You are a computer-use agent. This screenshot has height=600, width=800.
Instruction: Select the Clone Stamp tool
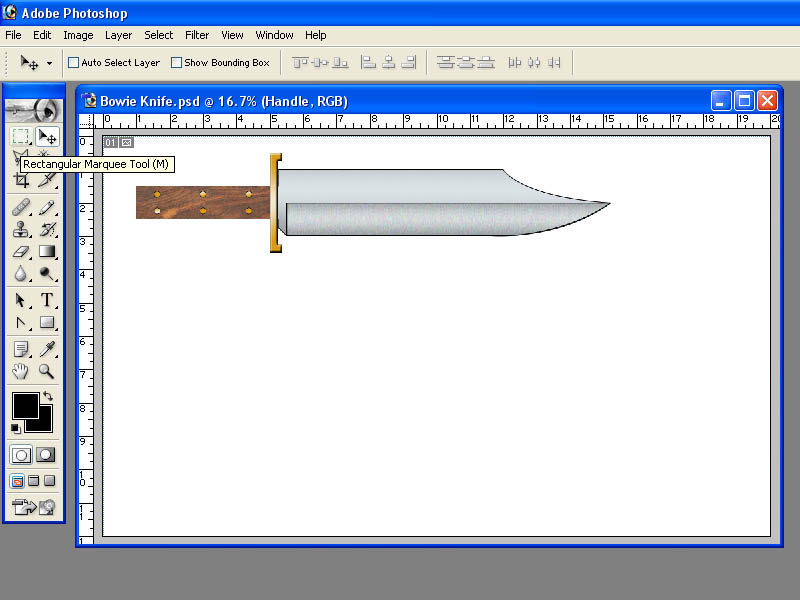click(21, 230)
